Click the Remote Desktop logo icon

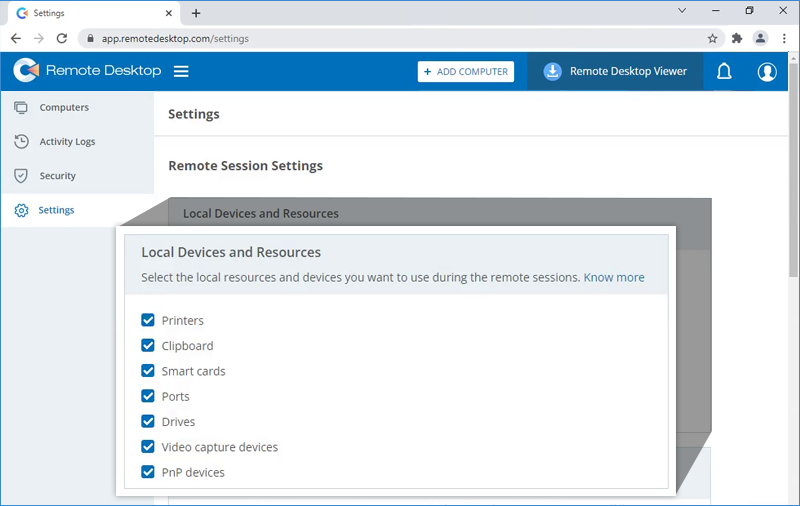point(26,71)
